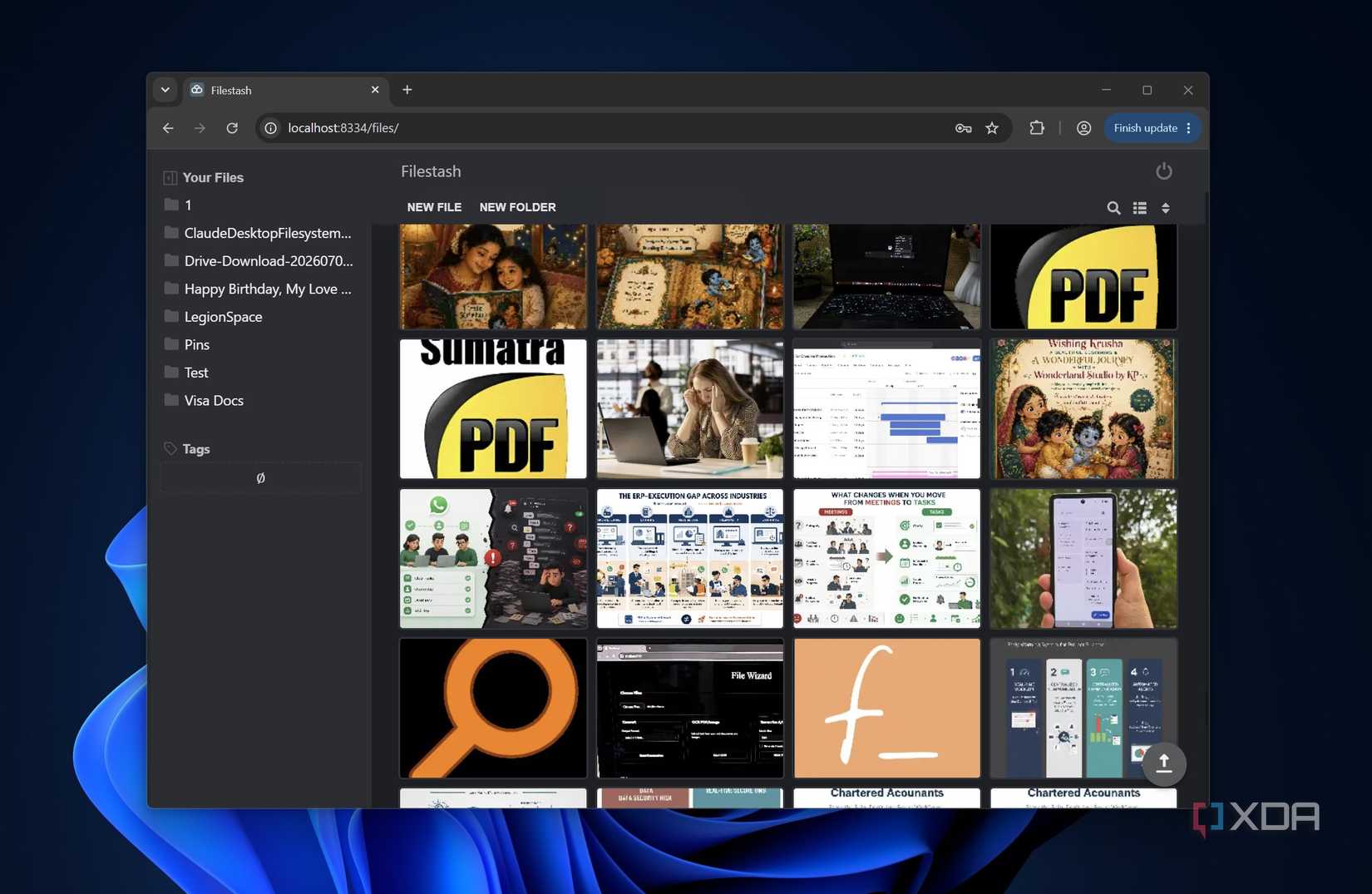Open File Wizard screenshot thumbnail

click(690, 708)
